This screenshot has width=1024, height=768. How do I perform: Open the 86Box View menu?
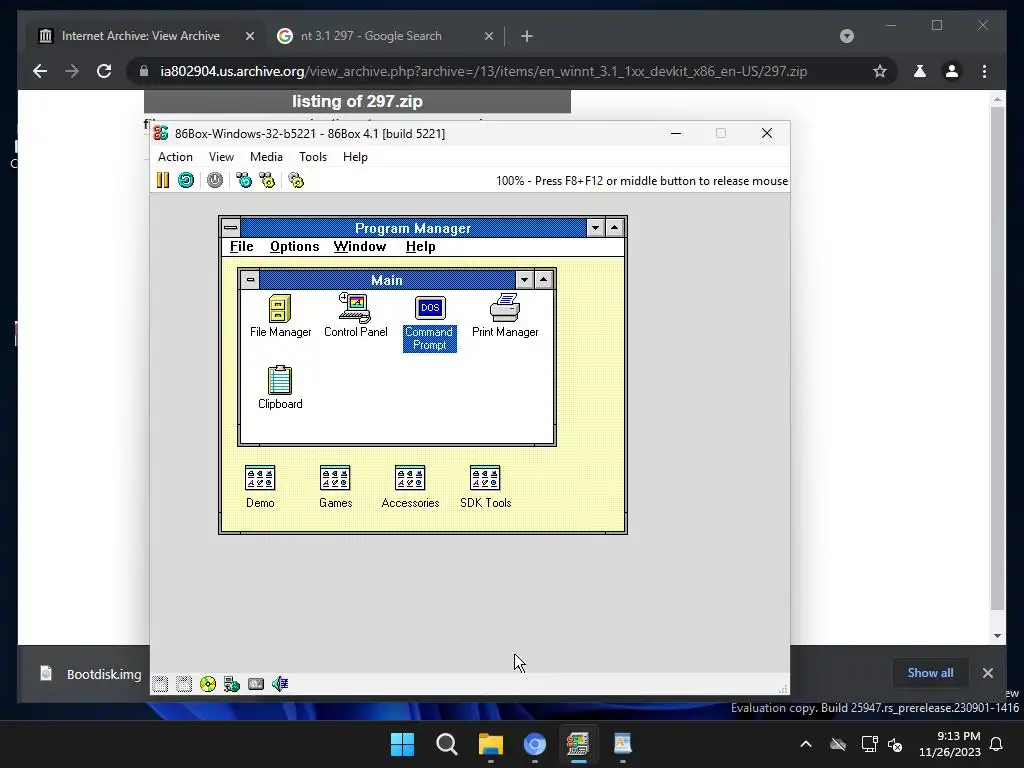221,157
